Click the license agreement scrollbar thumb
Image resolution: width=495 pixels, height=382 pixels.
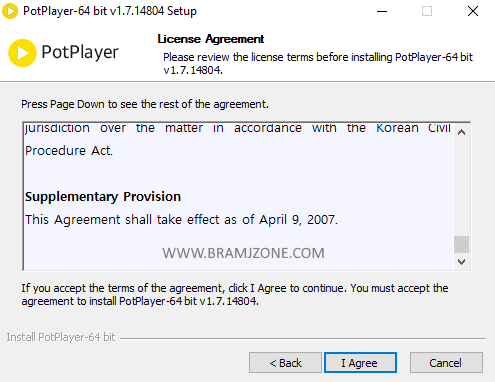tap(461, 245)
